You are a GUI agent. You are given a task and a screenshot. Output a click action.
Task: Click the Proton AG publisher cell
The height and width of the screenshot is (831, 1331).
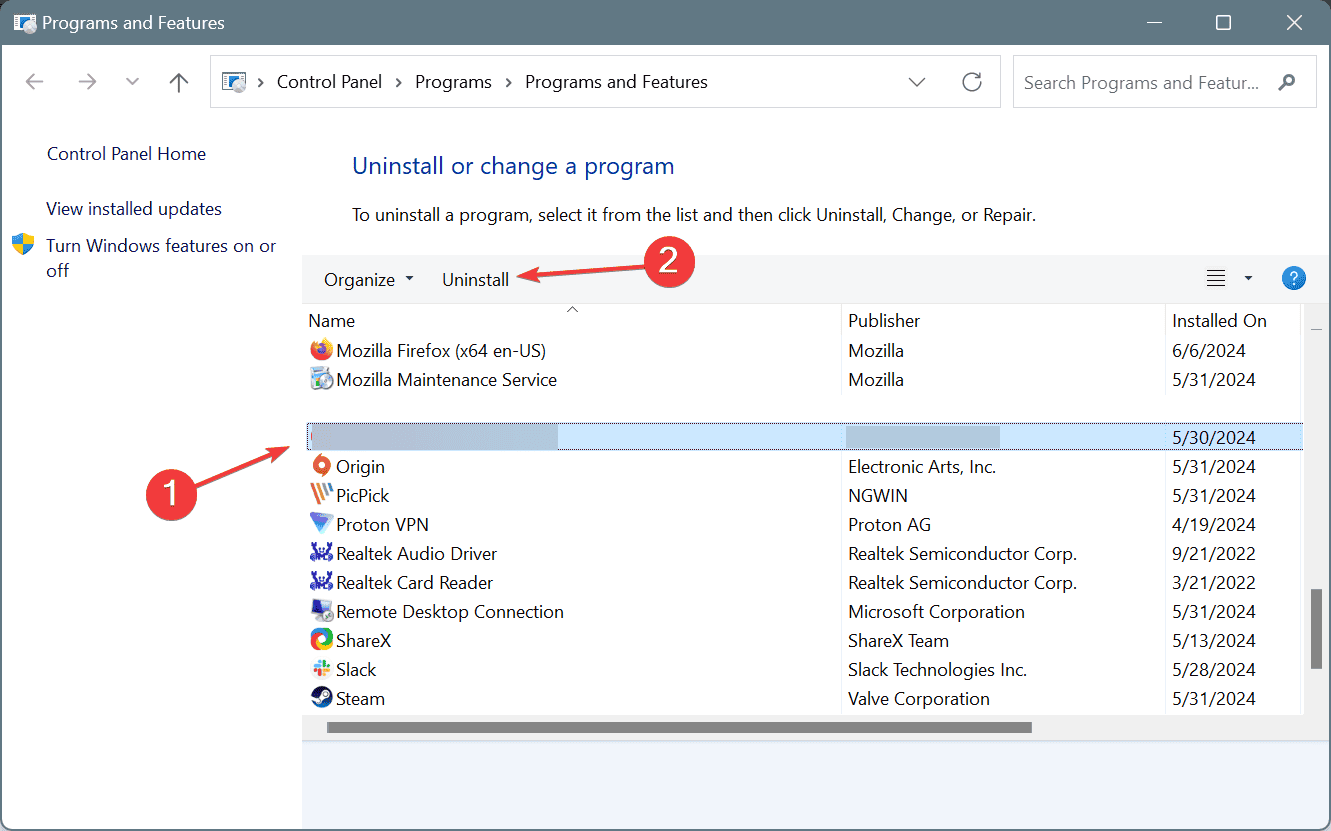tap(890, 525)
